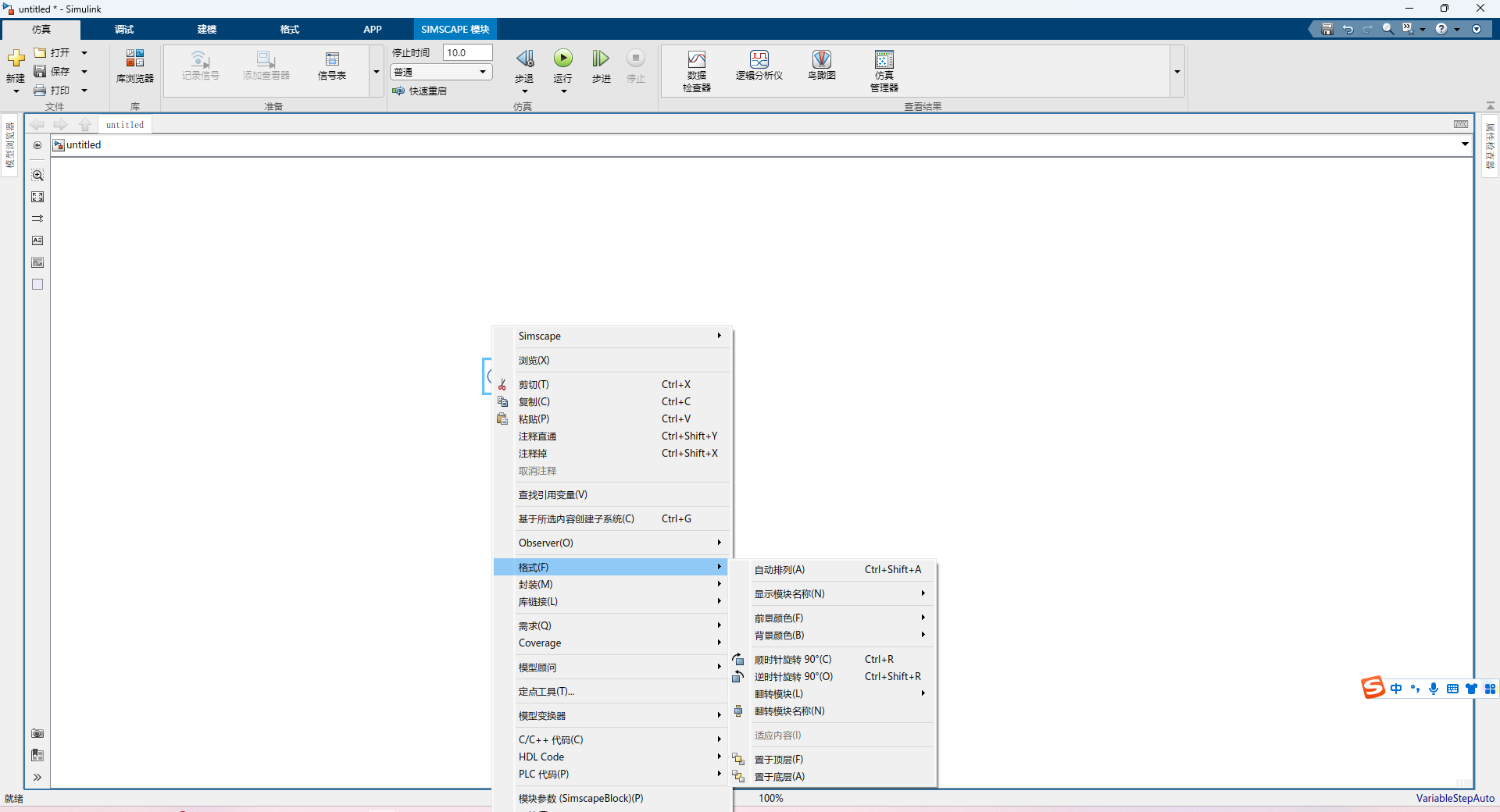This screenshot has height=812, width=1500.
Task: Choose 顺时针旋转 90° in the submenu
Action: coord(833,659)
